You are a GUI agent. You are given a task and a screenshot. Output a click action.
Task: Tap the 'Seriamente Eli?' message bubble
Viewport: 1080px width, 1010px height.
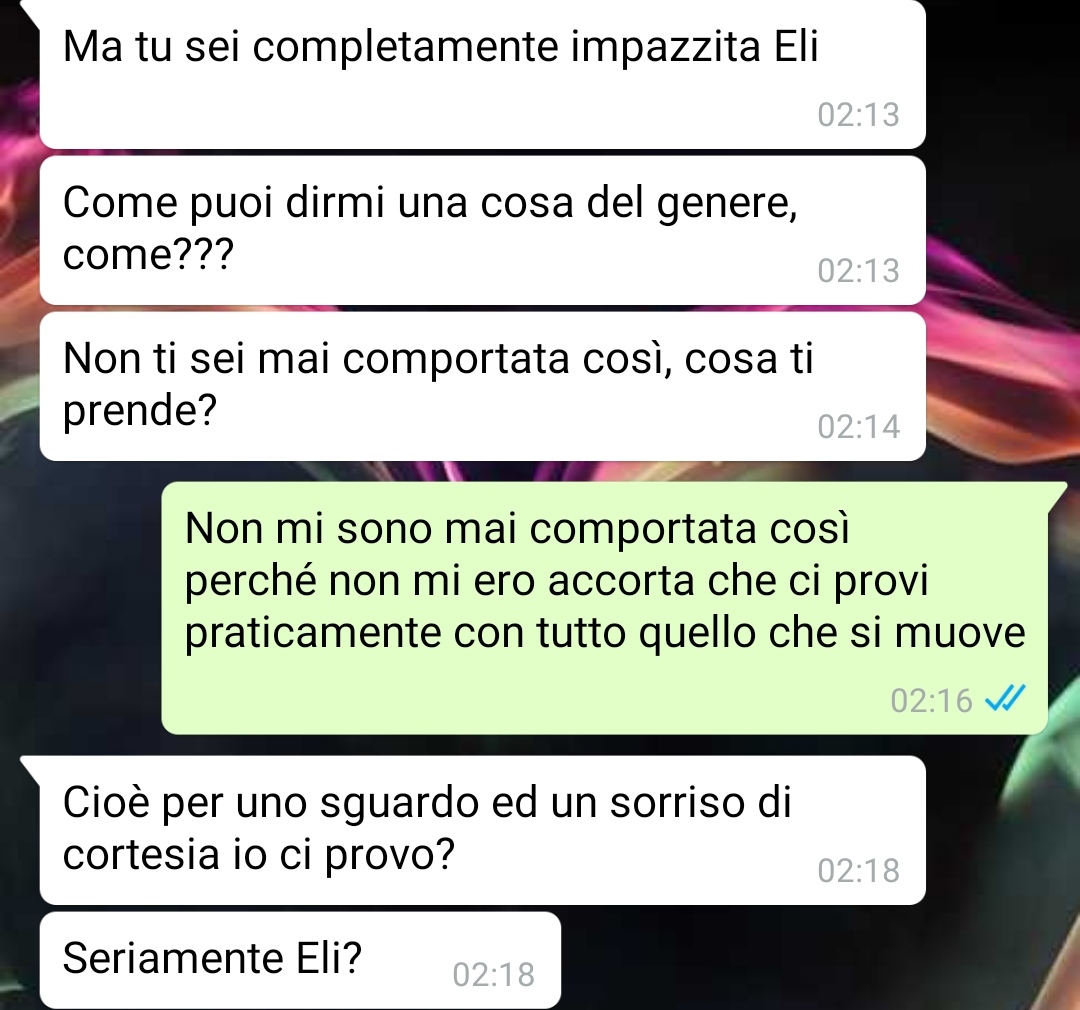coord(300,960)
